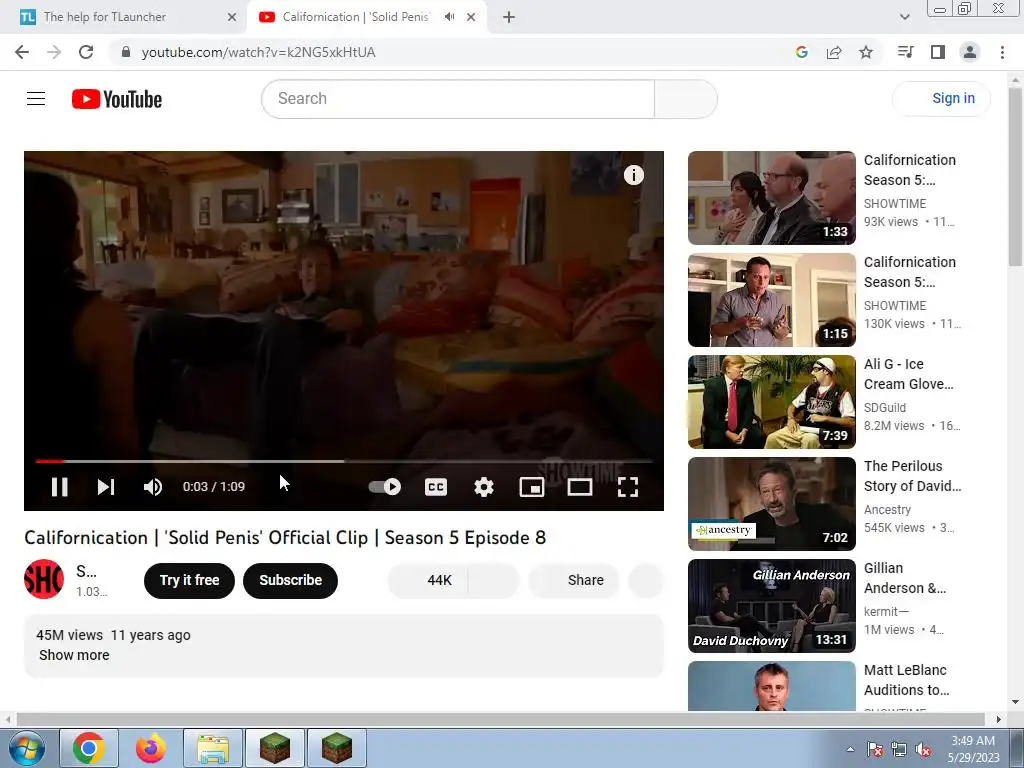Select the Californication browser tab
Screen dimensions: 1024x768
357,17
